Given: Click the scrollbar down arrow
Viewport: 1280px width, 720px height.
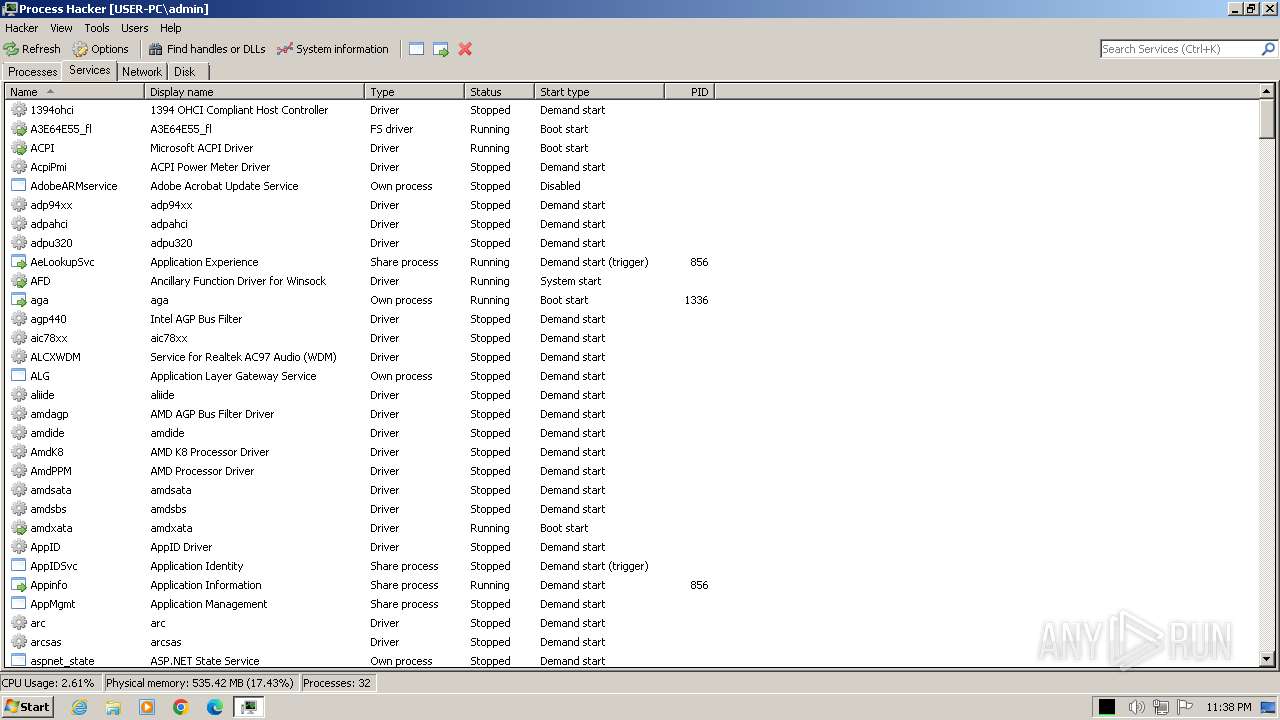Looking at the screenshot, I should click(1267, 660).
